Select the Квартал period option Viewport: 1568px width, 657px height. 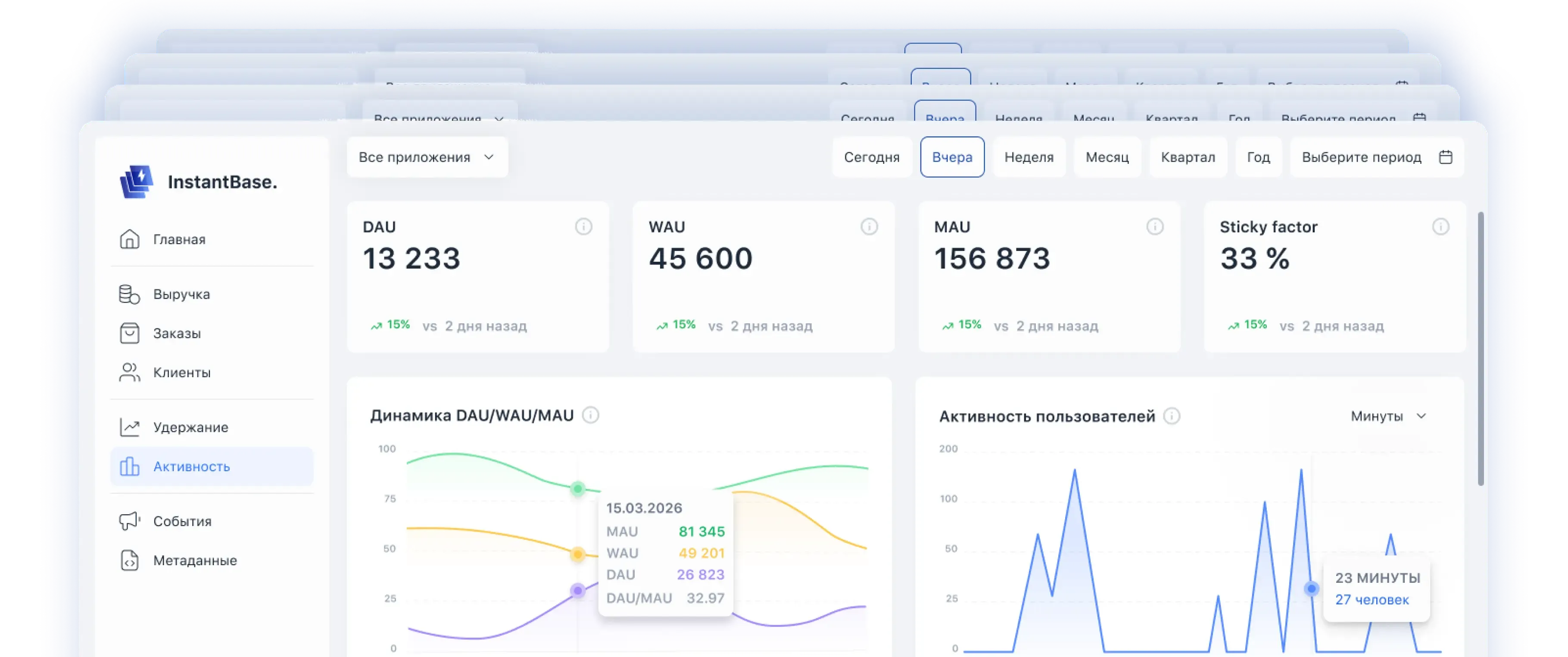[1188, 157]
